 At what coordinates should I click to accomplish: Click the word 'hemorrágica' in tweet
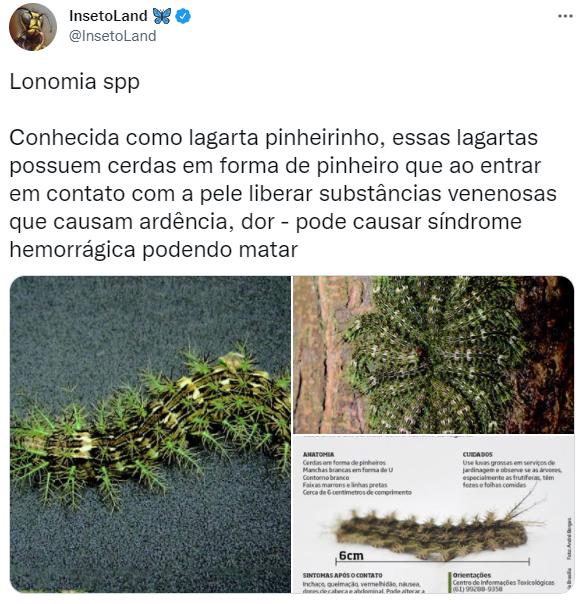(72, 250)
